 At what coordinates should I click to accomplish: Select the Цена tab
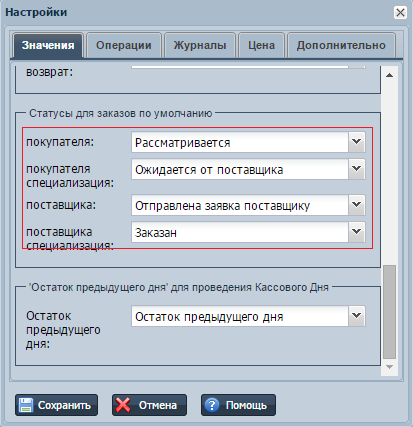[x=261, y=45]
